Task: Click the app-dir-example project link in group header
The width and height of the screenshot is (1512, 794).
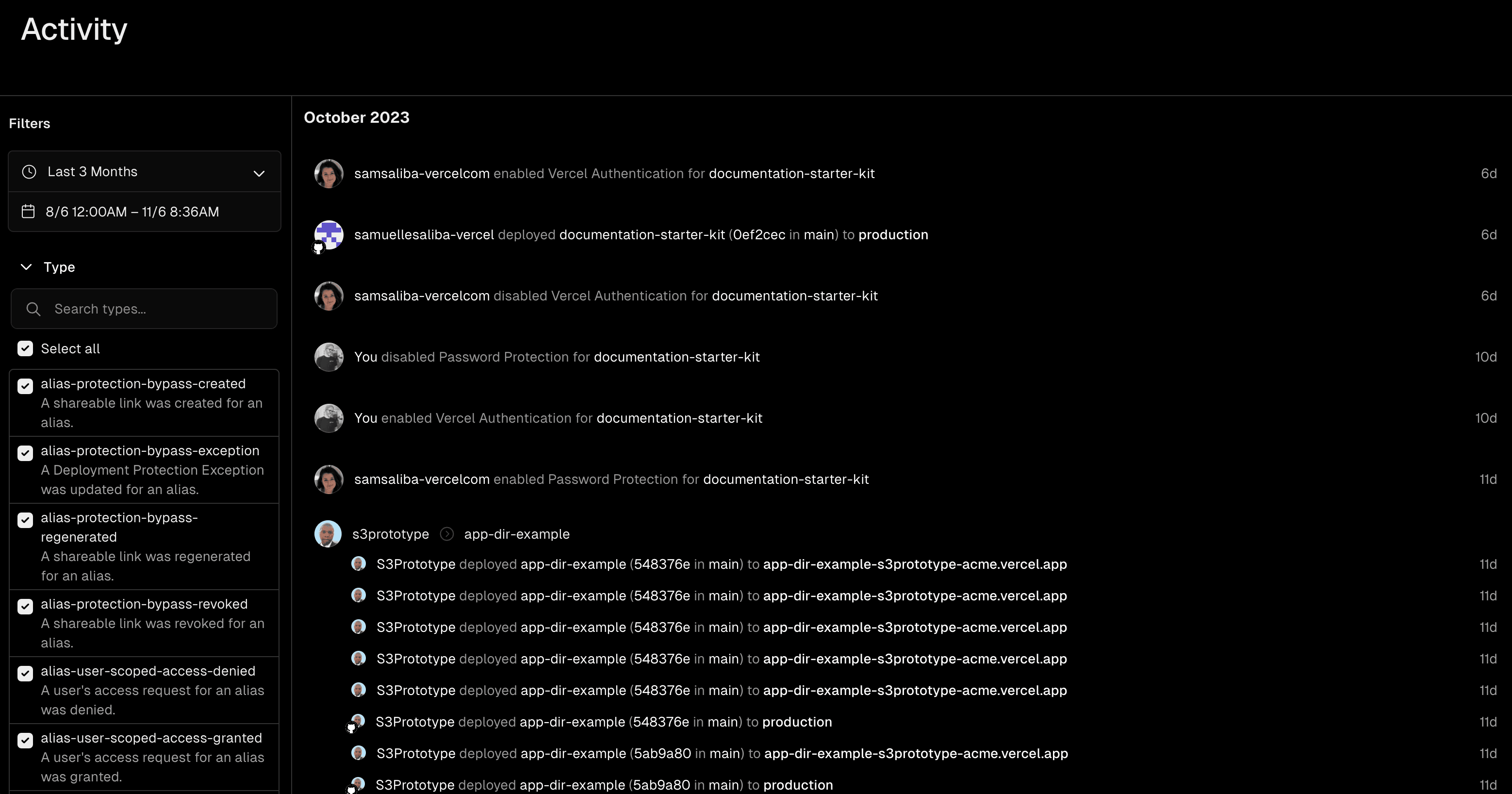Action: [516, 534]
